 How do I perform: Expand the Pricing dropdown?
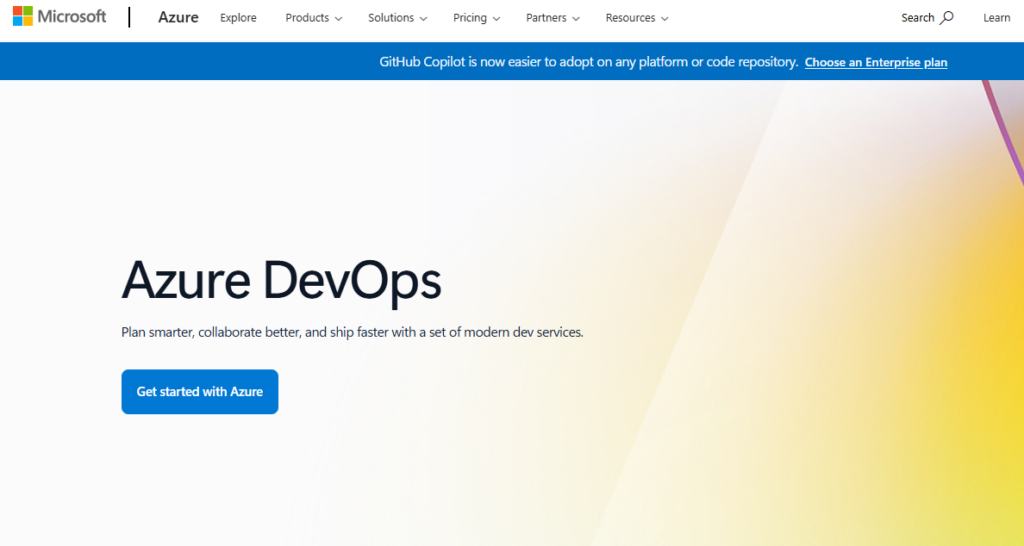coord(476,18)
